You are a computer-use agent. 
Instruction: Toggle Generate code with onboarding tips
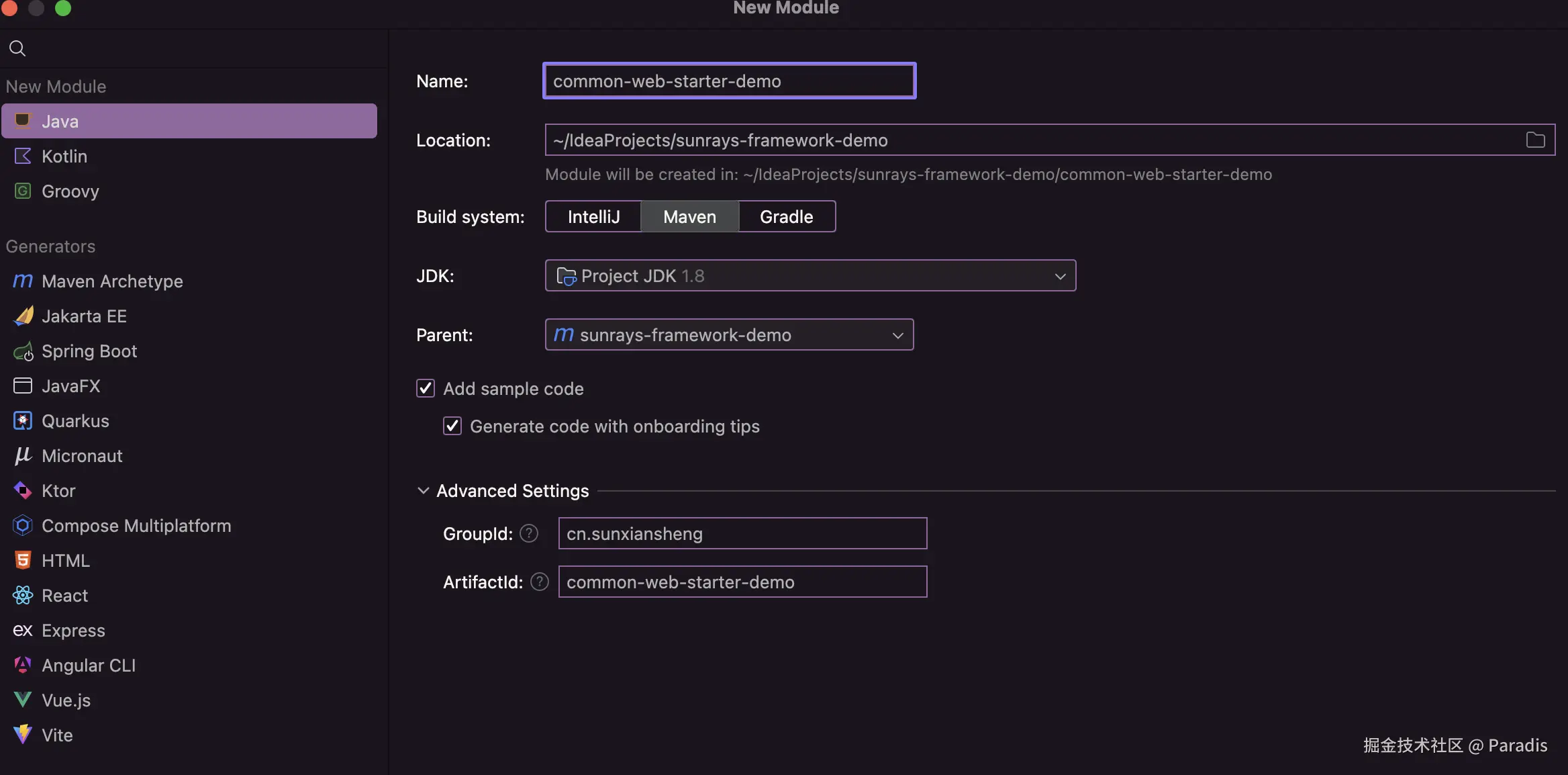coord(452,426)
